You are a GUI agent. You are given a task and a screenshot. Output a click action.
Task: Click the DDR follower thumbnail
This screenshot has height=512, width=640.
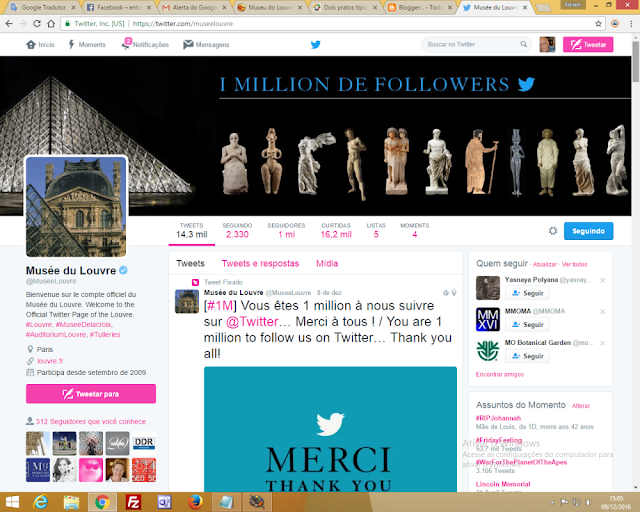(x=144, y=443)
